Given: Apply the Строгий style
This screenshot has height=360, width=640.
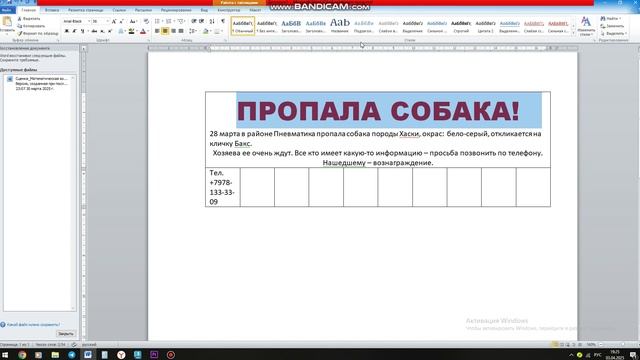Looking at the screenshot, I should pos(461,26).
